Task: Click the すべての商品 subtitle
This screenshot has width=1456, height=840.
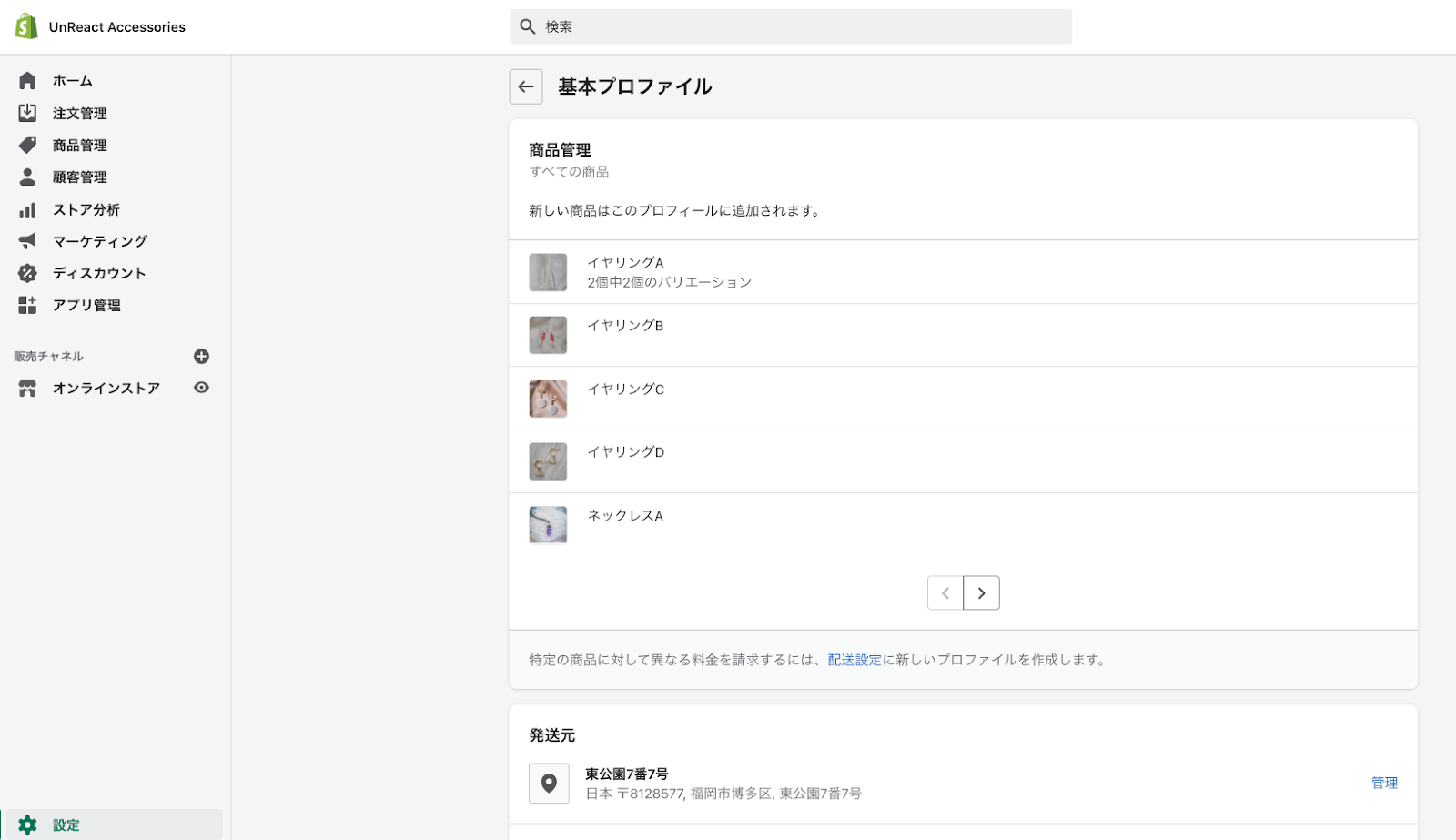Action: tap(569, 171)
